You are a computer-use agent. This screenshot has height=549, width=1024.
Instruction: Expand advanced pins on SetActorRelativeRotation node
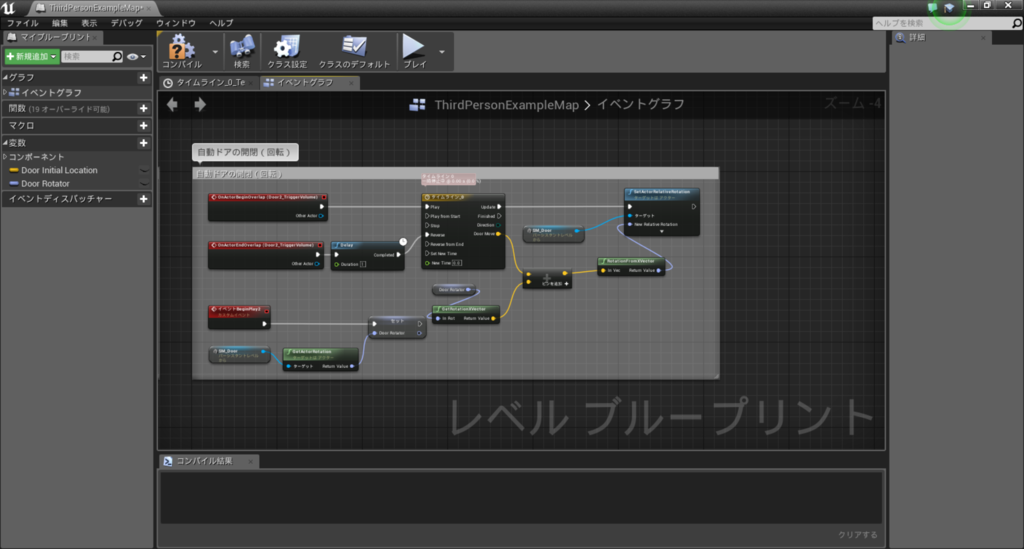[x=662, y=232]
